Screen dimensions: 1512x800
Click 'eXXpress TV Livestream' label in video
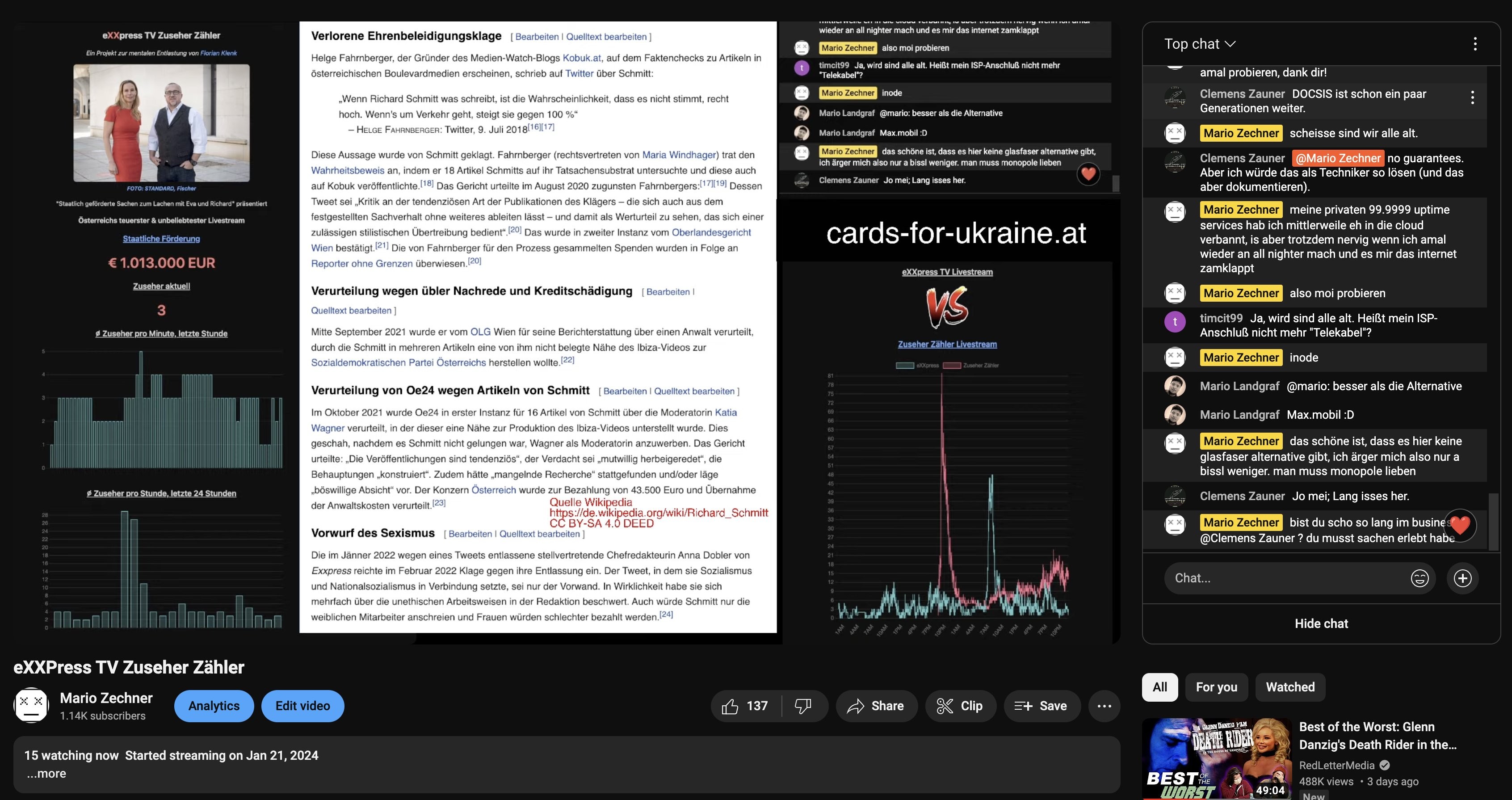coord(947,272)
